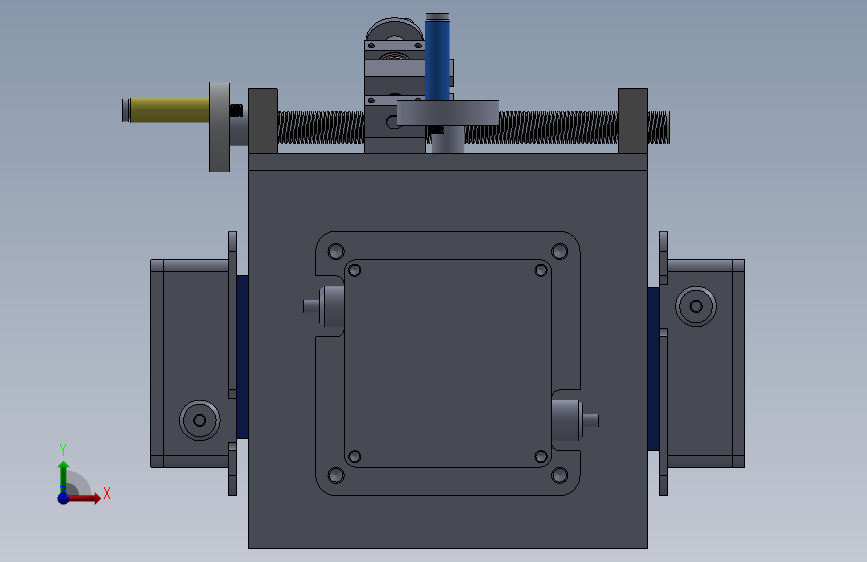Screen dimensions: 867x562
Task: Click the blue Z origin ball of triad
Action: [63, 498]
